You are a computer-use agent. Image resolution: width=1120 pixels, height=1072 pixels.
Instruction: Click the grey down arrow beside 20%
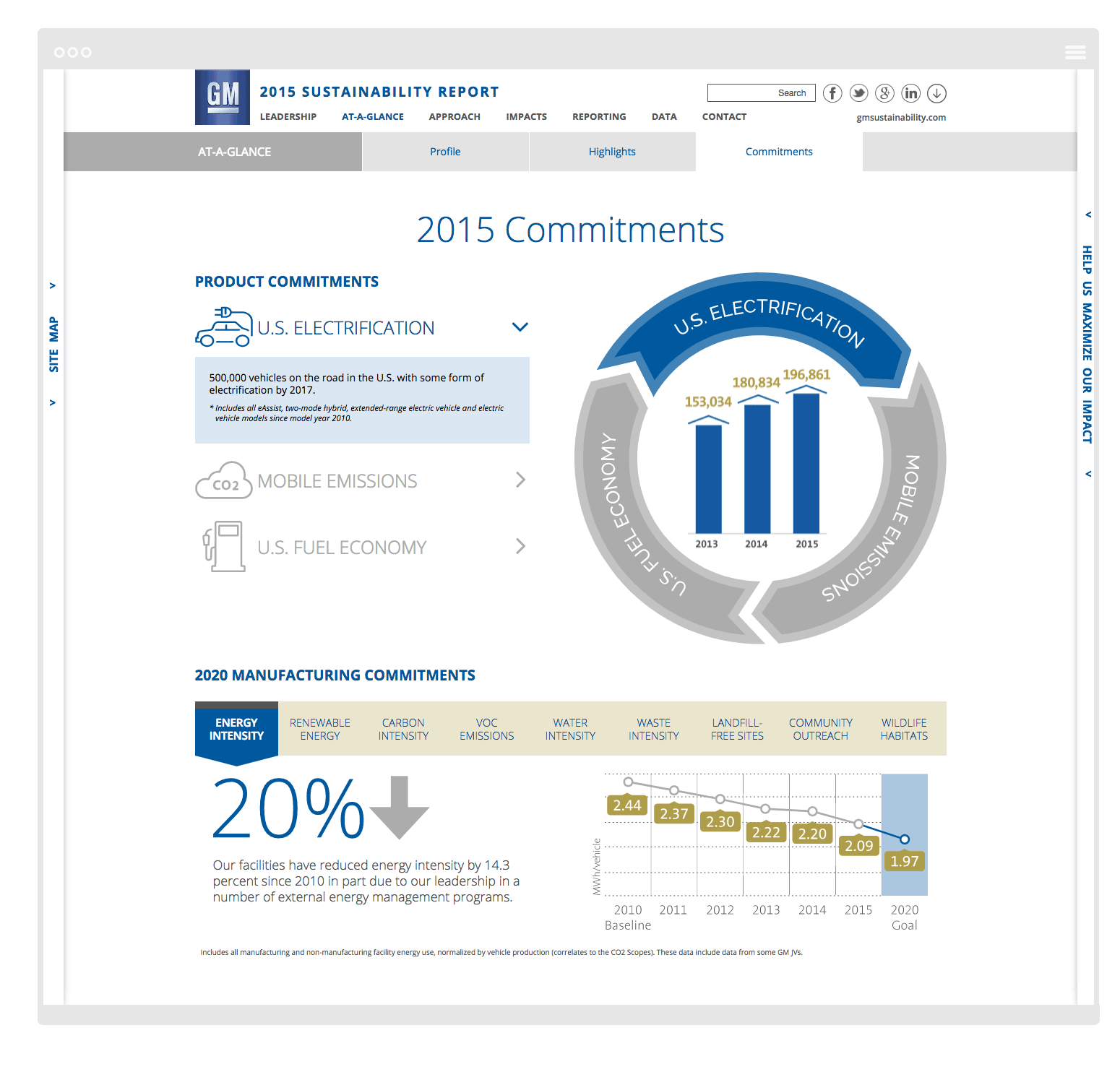[400, 808]
